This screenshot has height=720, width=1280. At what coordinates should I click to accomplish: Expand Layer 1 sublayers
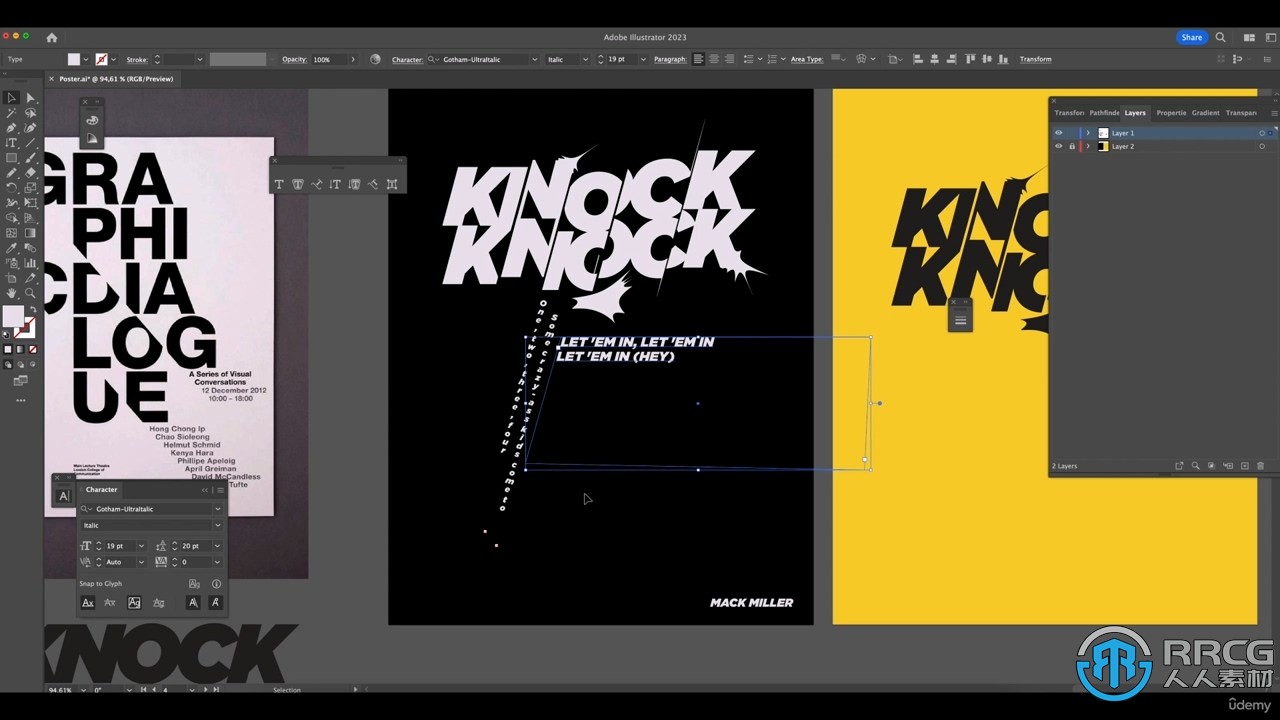[x=1088, y=133]
